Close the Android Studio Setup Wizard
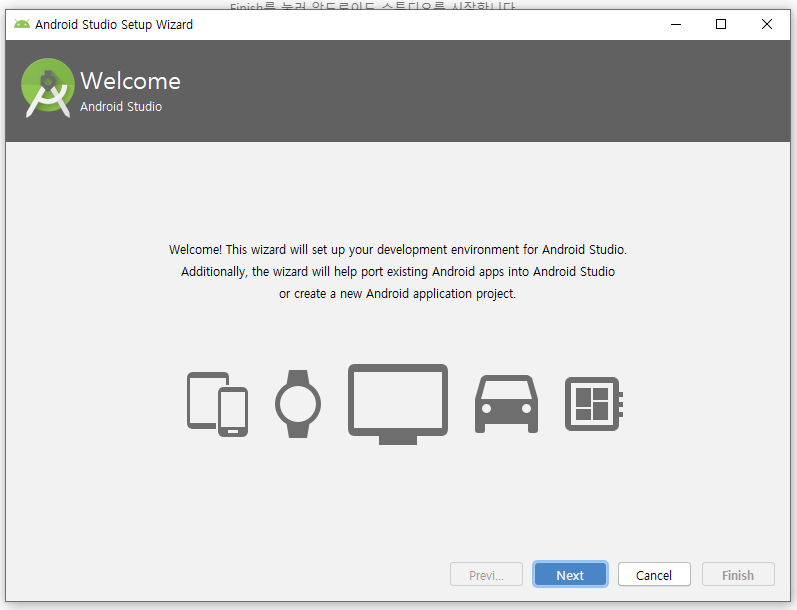The width and height of the screenshot is (797, 610). pos(767,24)
